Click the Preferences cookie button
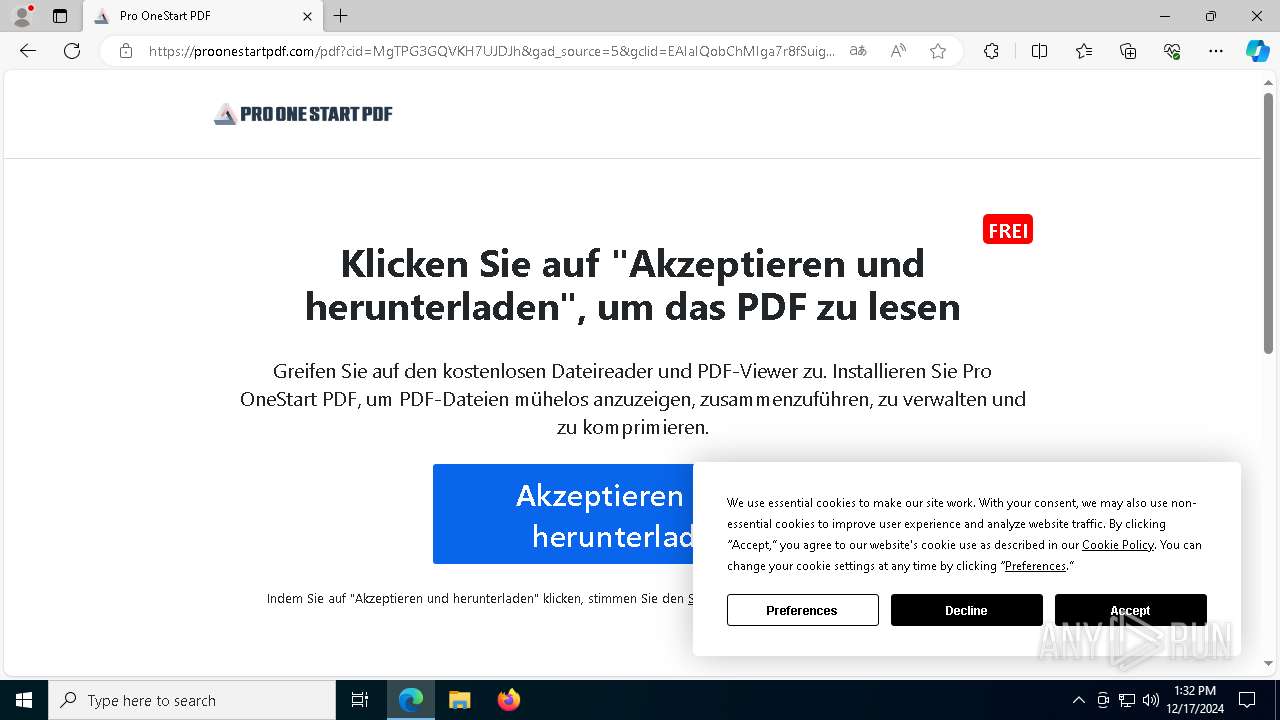 [x=802, y=610]
